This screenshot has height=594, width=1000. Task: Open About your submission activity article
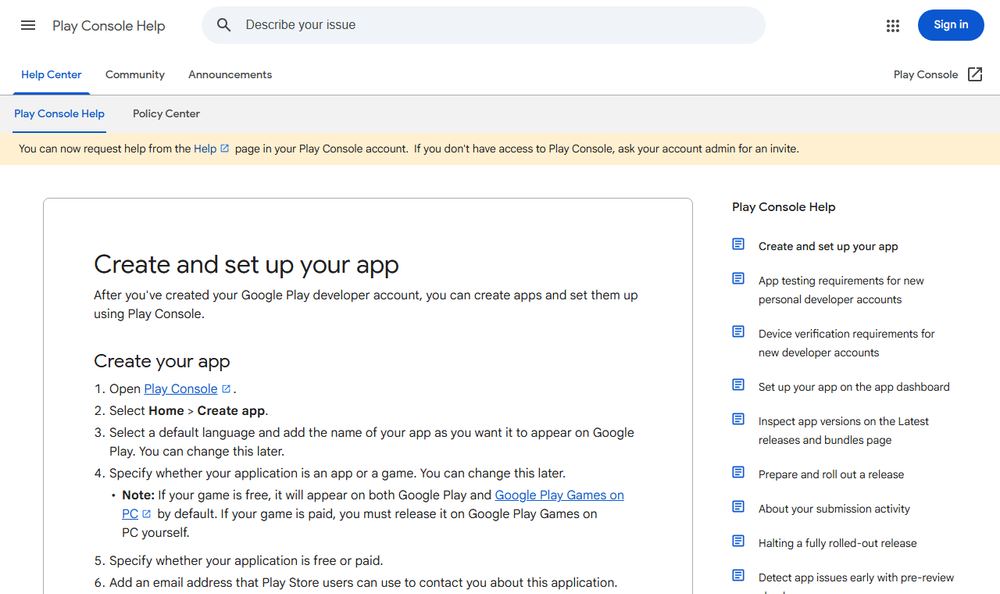[834, 509]
